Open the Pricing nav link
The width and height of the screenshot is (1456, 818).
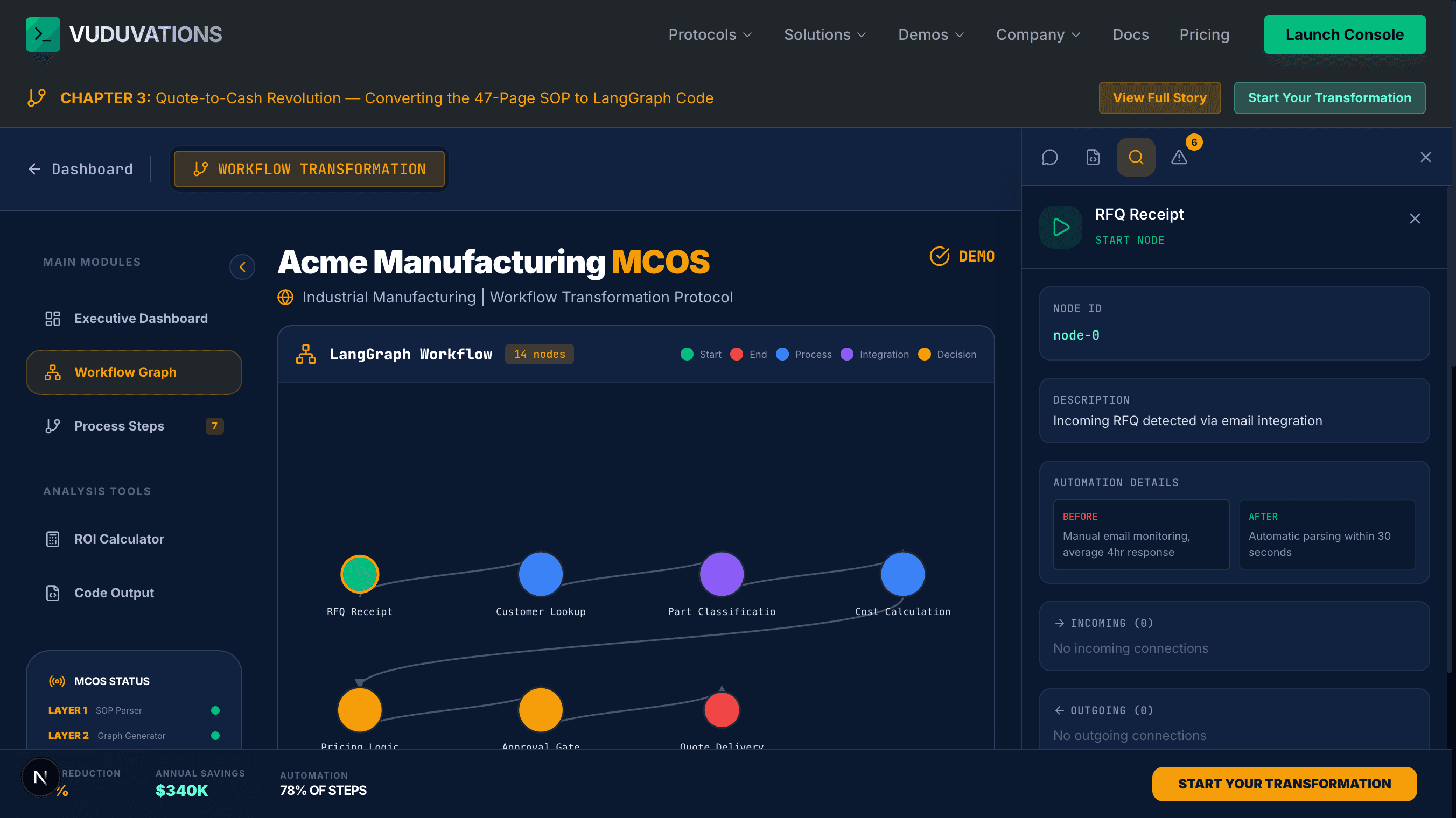tap(1204, 34)
